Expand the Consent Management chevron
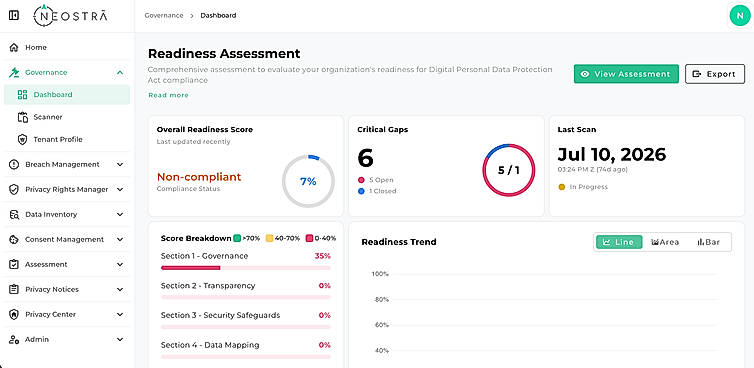 (120, 240)
